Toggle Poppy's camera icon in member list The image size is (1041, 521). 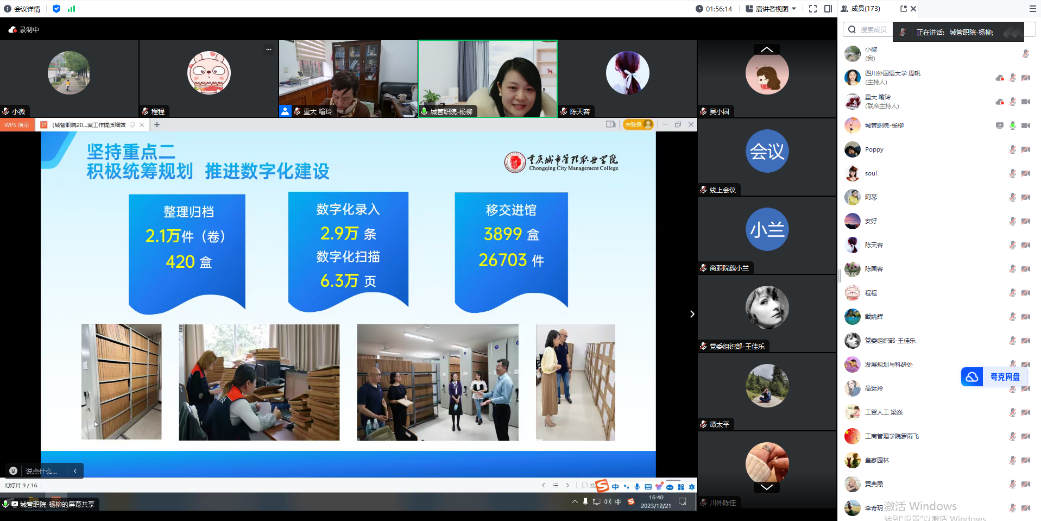(x=1025, y=149)
